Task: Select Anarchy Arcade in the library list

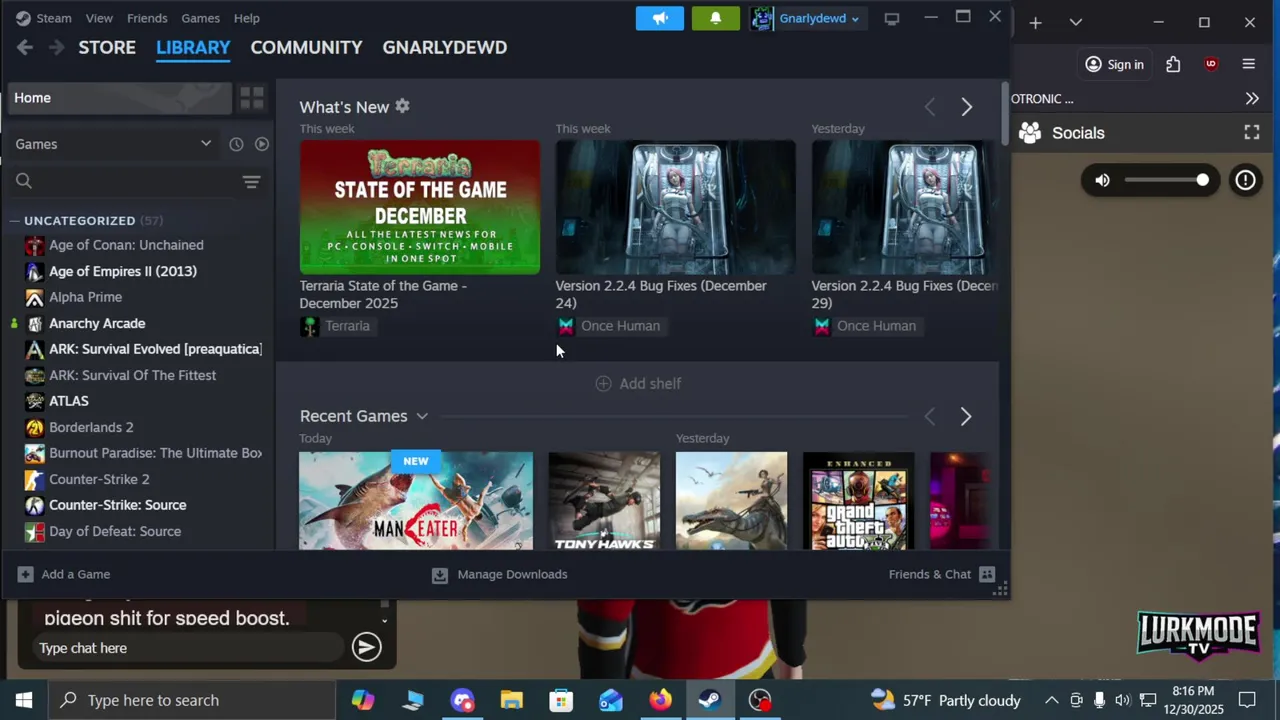Action: pyautogui.click(x=97, y=323)
